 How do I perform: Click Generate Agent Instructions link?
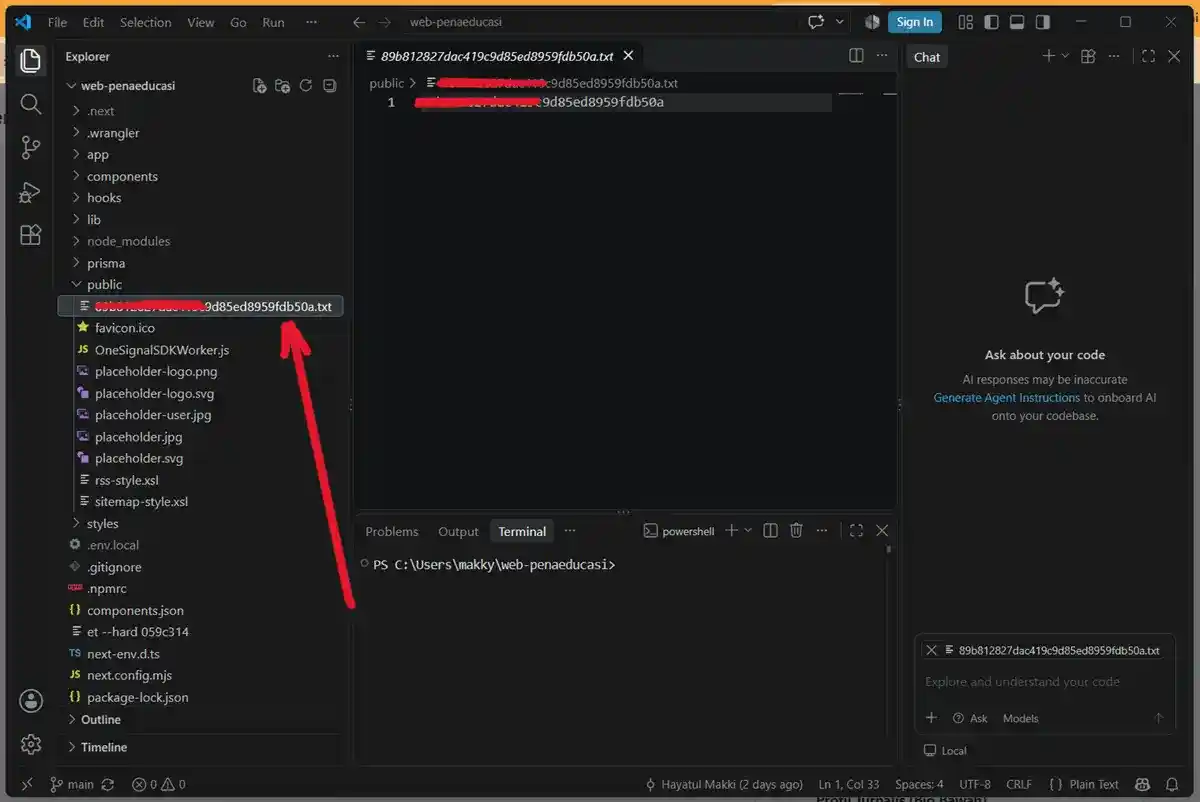click(x=1007, y=398)
